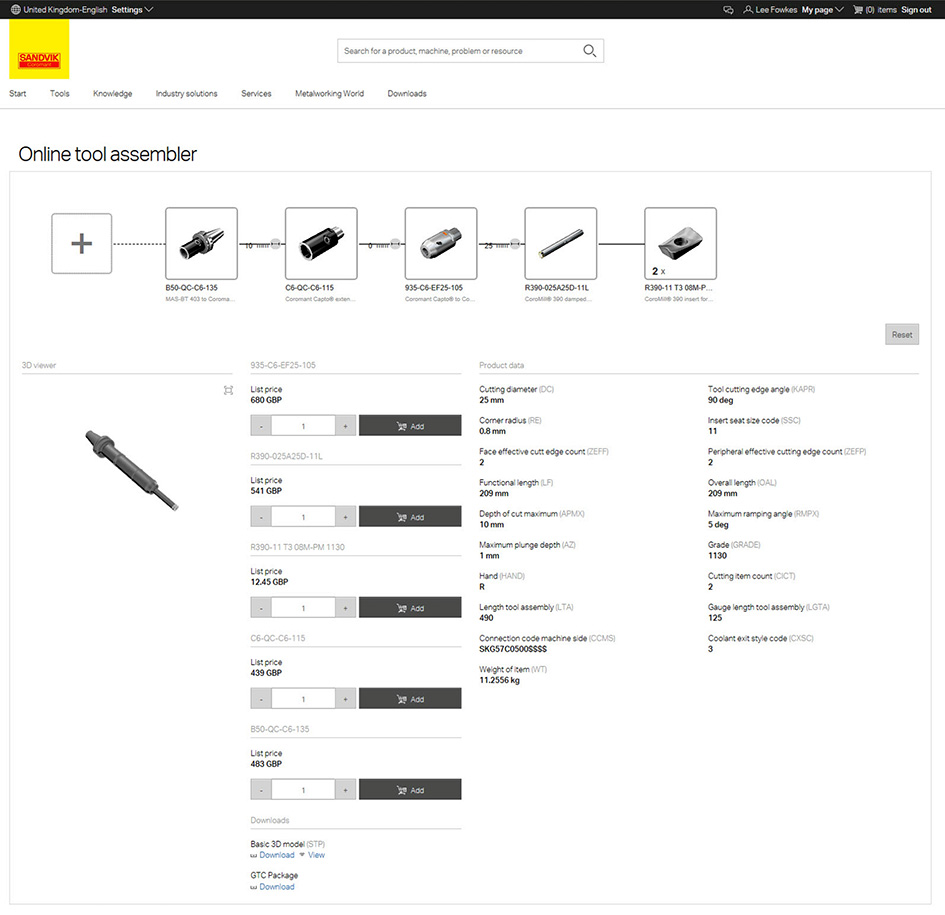Click the Sandvik Coromant logo
This screenshot has width=945, height=915.
click(39, 49)
